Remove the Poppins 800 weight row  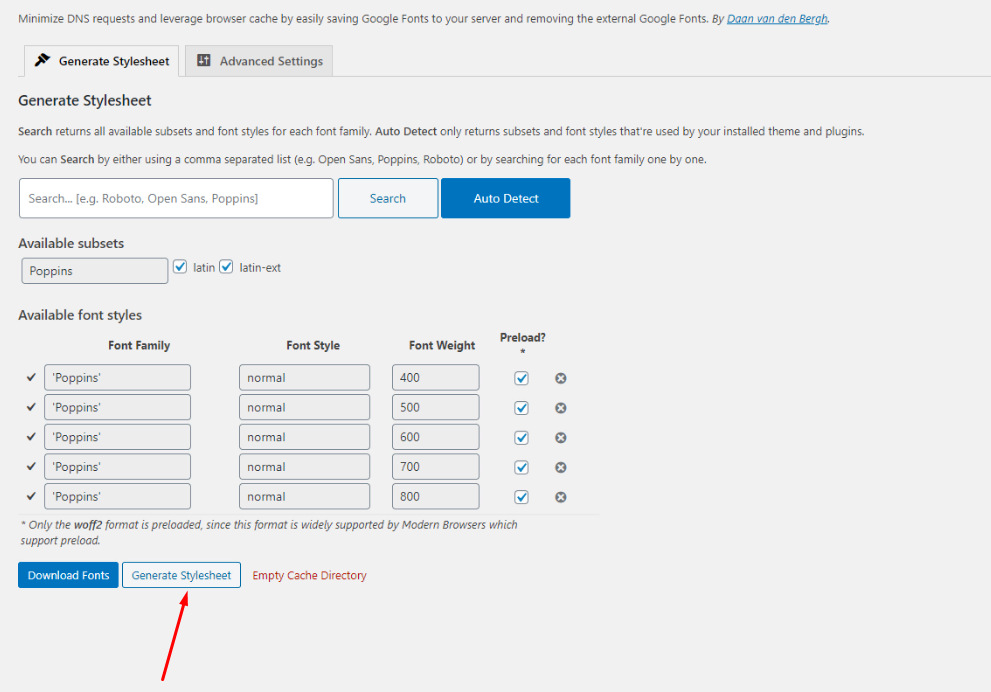click(561, 497)
